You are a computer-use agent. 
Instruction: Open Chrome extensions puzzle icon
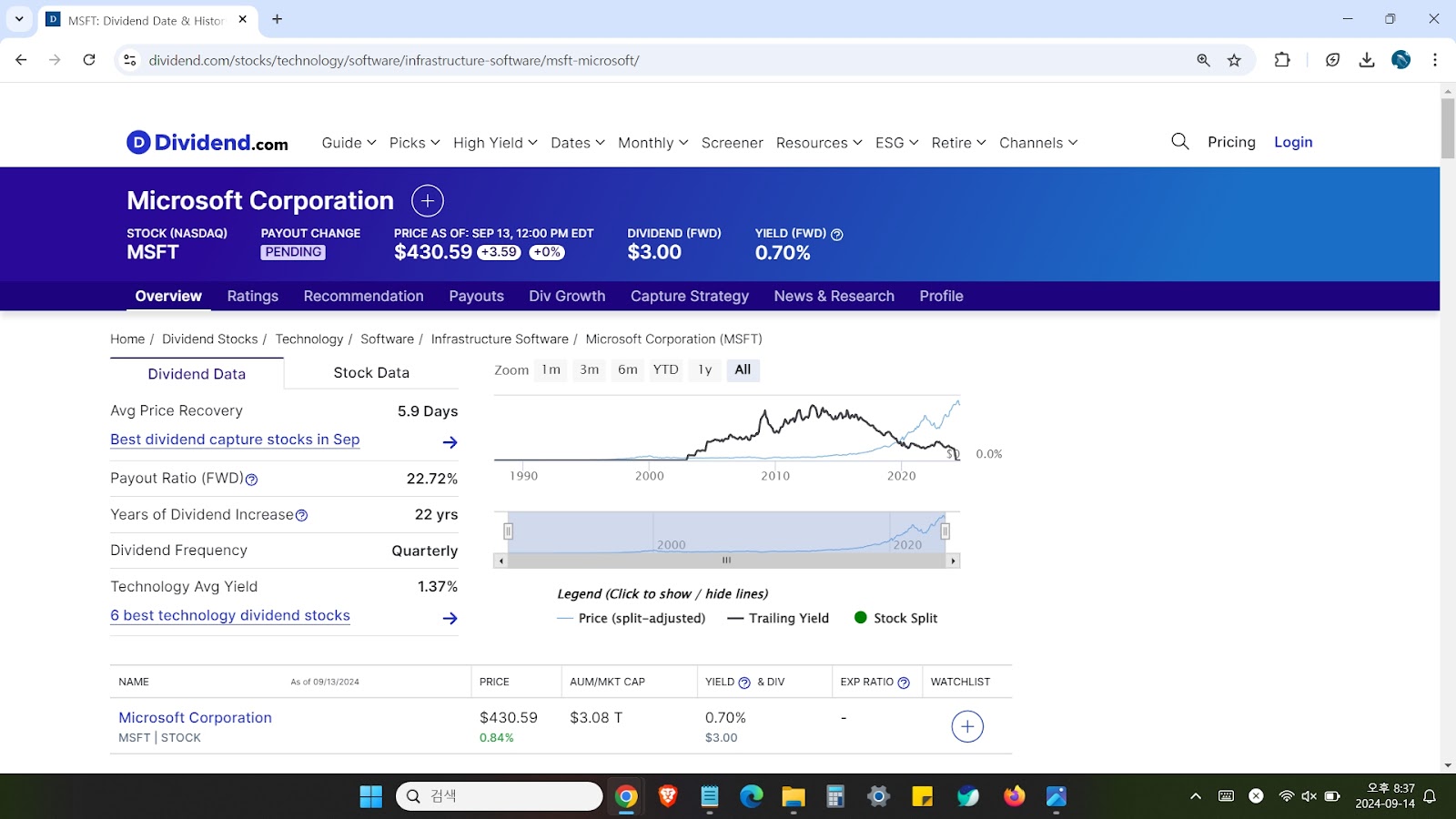[1282, 60]
